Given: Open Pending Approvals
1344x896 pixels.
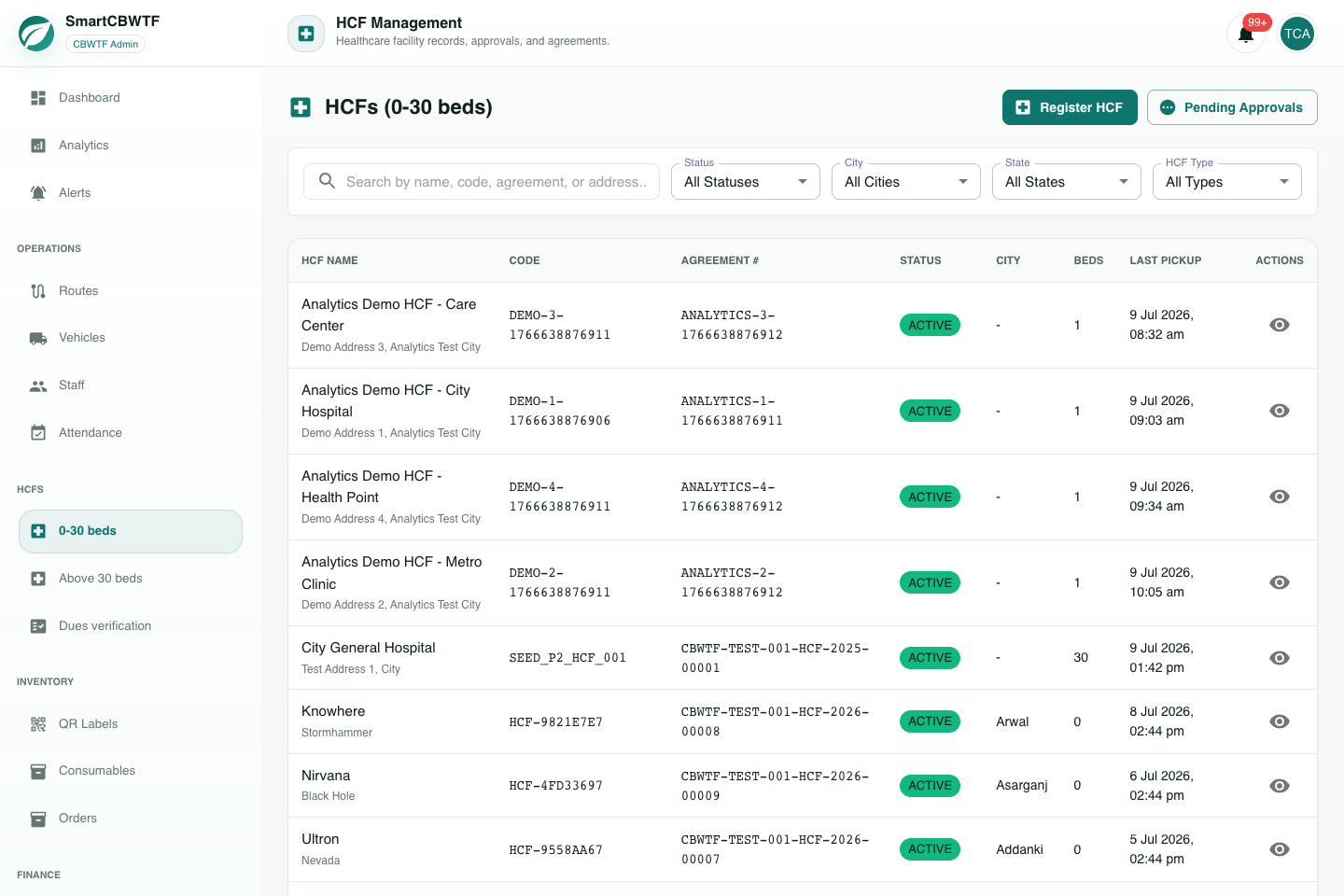Looking at the screenshot, I should [1232, 107].
